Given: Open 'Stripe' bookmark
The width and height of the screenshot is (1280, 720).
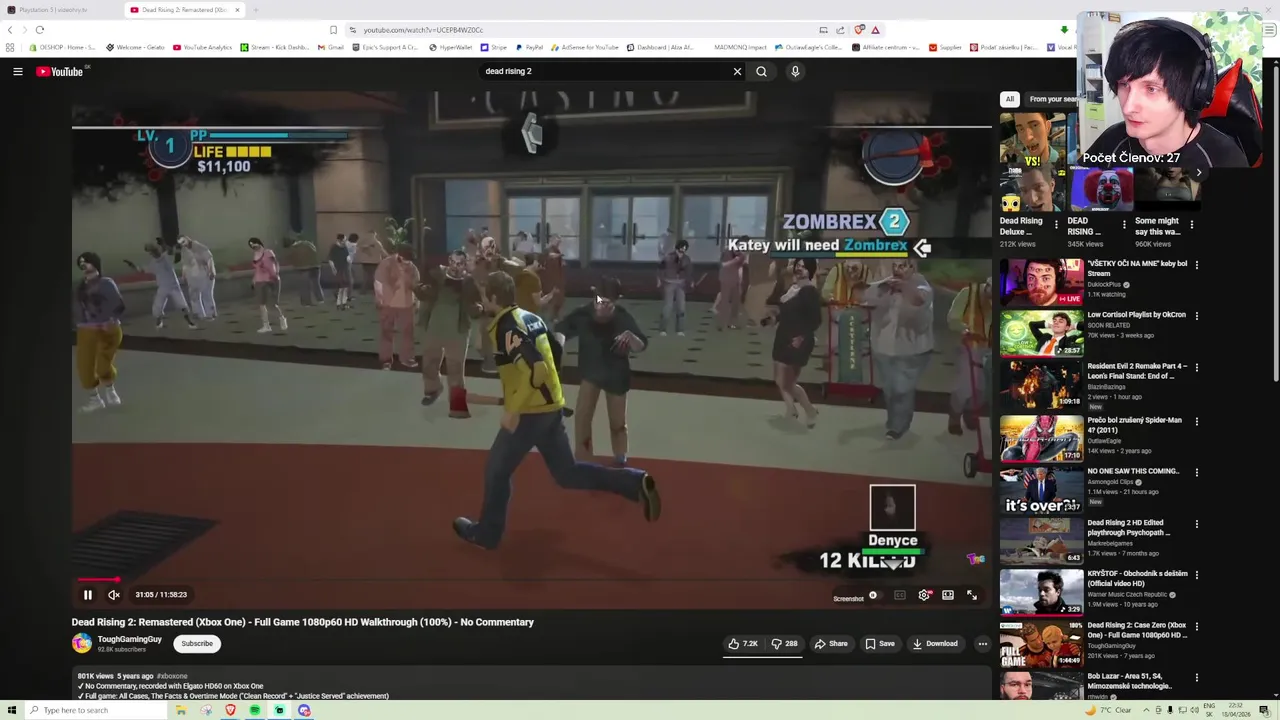Looking at the screenshot, I should pos(493,47).
